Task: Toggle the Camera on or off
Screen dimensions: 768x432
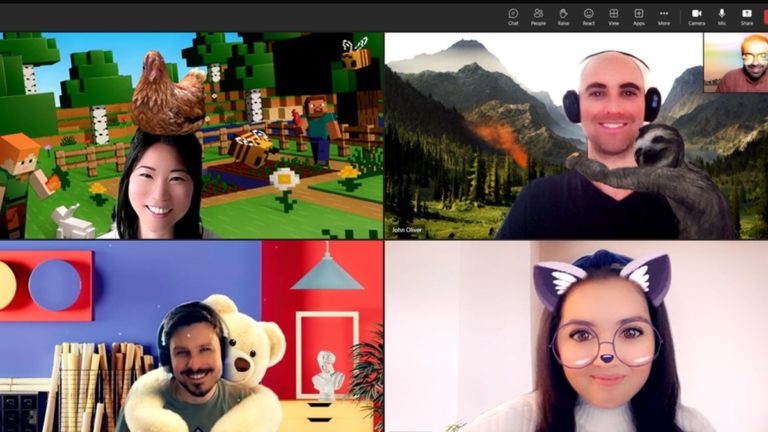Action: coord(696,17)
